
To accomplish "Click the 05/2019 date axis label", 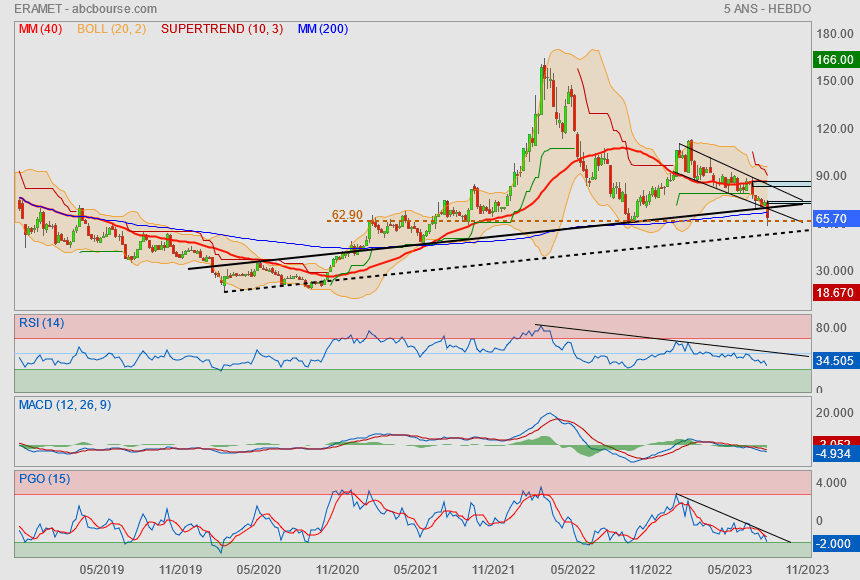I will tap(101, 570).
